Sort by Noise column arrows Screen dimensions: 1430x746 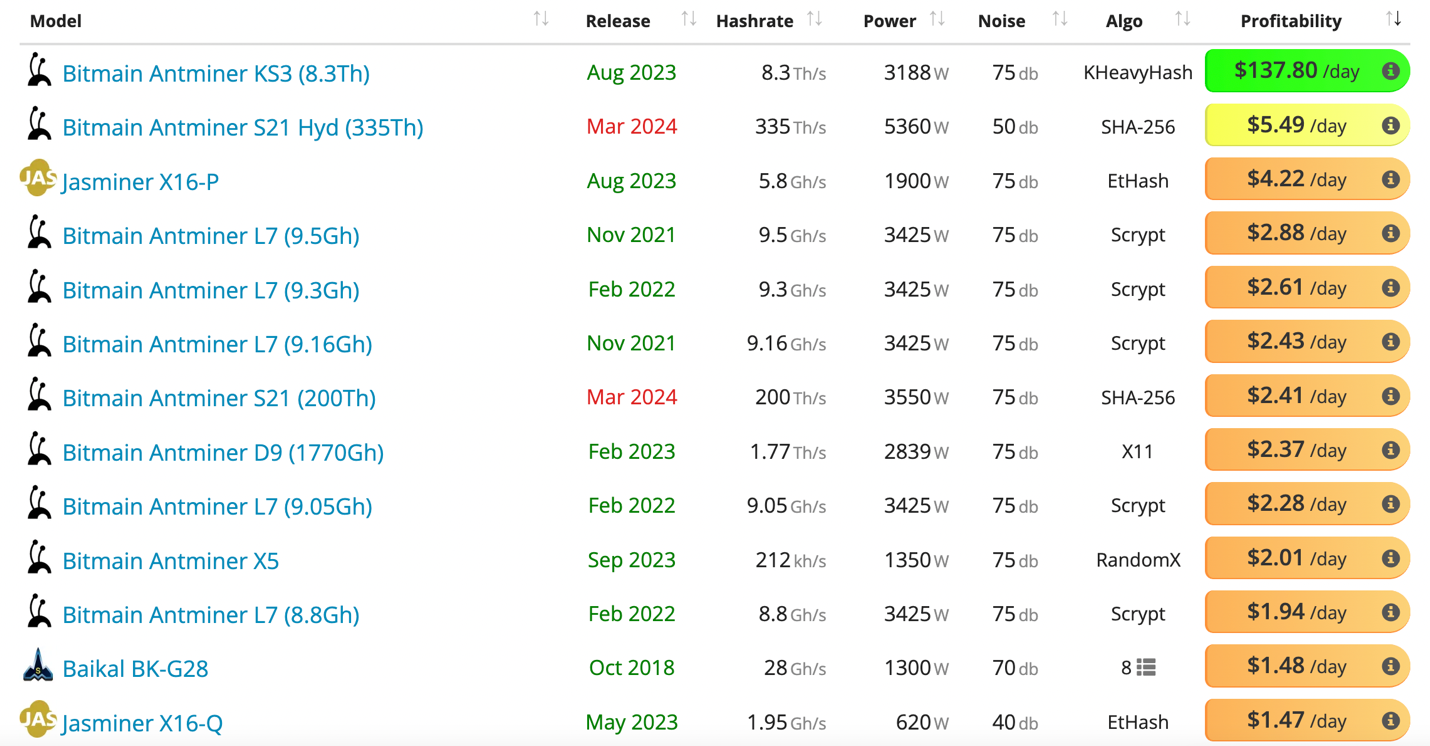[x=1060, y=19]
